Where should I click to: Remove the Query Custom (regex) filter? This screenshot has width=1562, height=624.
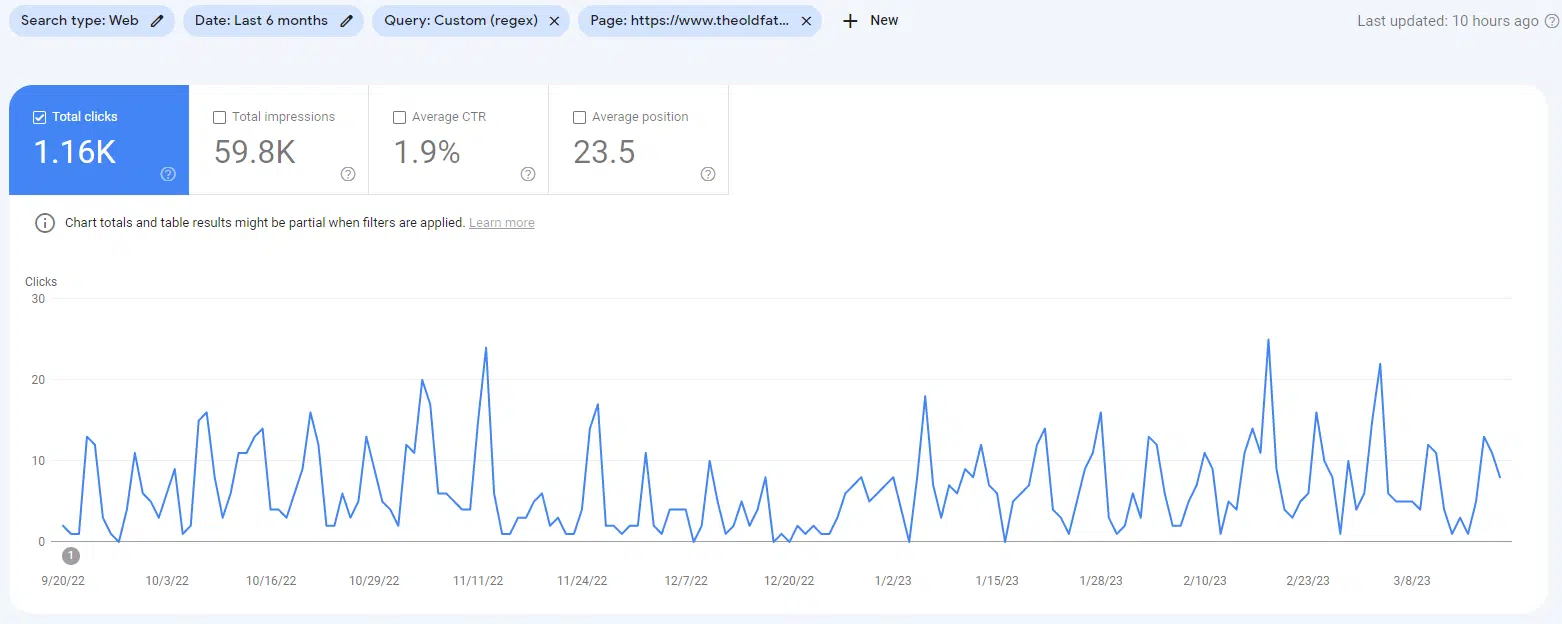[x=554, y=21]
